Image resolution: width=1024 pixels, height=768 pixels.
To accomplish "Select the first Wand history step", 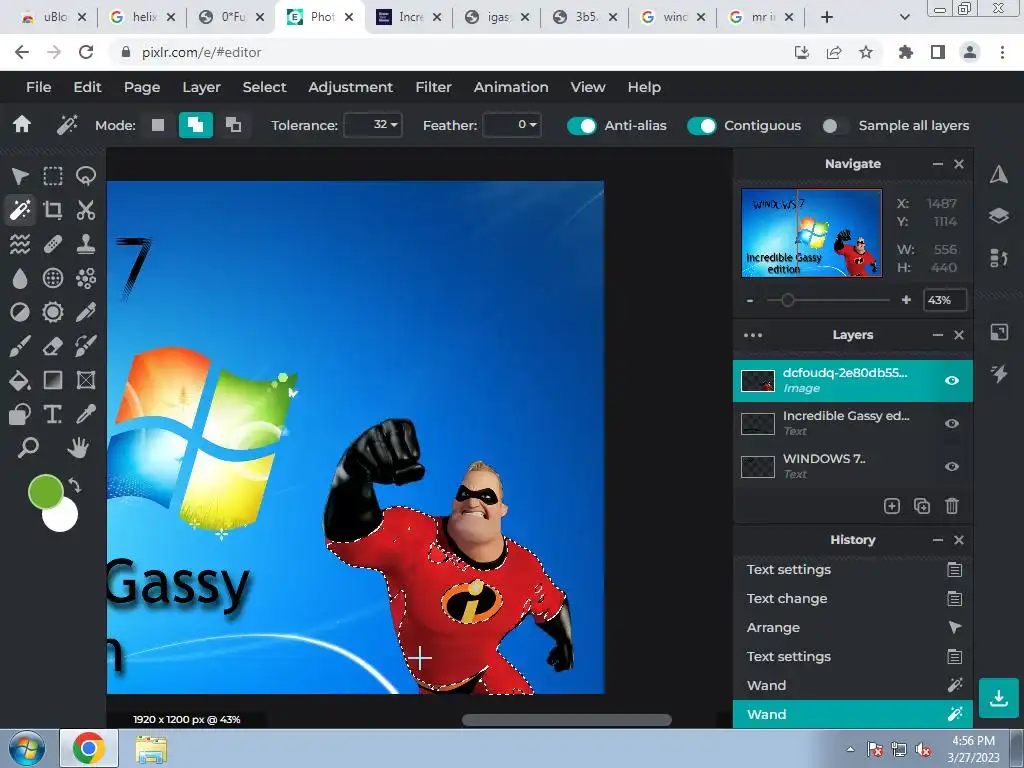I will tap(853, 686).
